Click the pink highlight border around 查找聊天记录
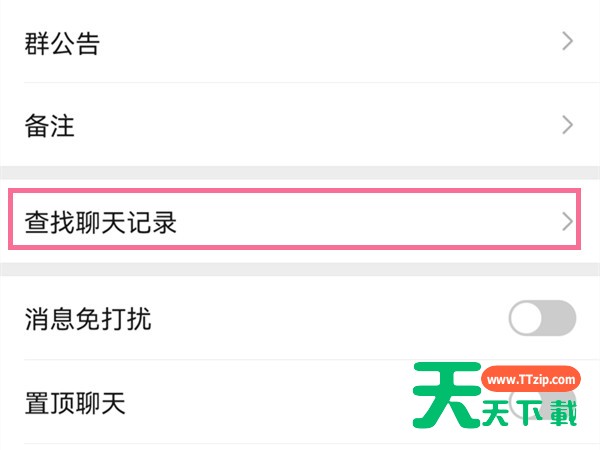Viewport: 600px width, 450px height. click(x=295, y=191)
